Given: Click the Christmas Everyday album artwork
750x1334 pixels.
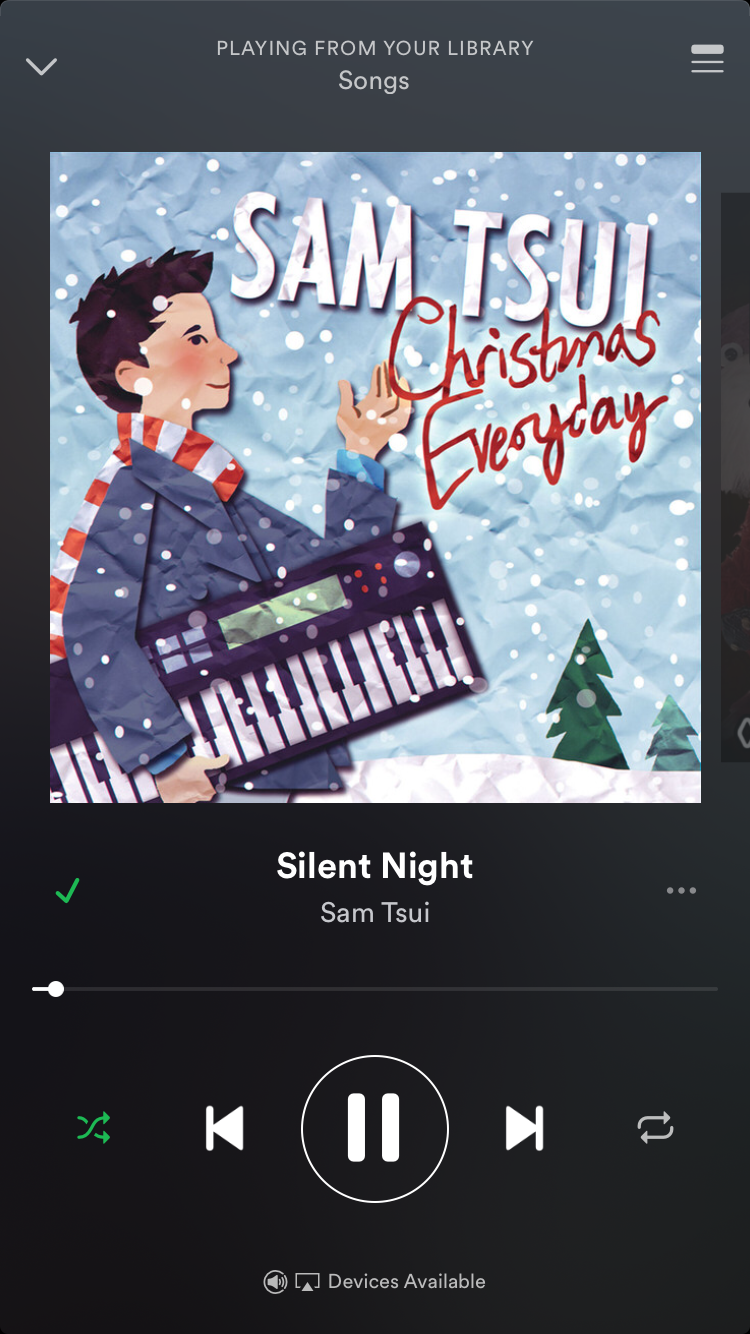Looking at the screenshot, I should (375, 477).
